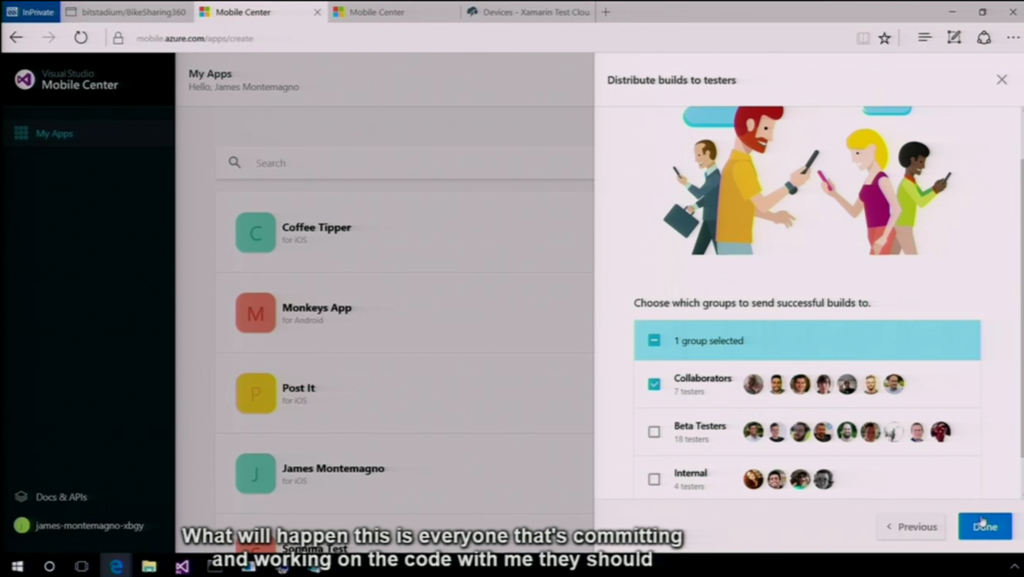Image resolution: width=1024 pixels, height=577 pixels.
Task: Click the browser Share icon
Action: pos(984,38)
